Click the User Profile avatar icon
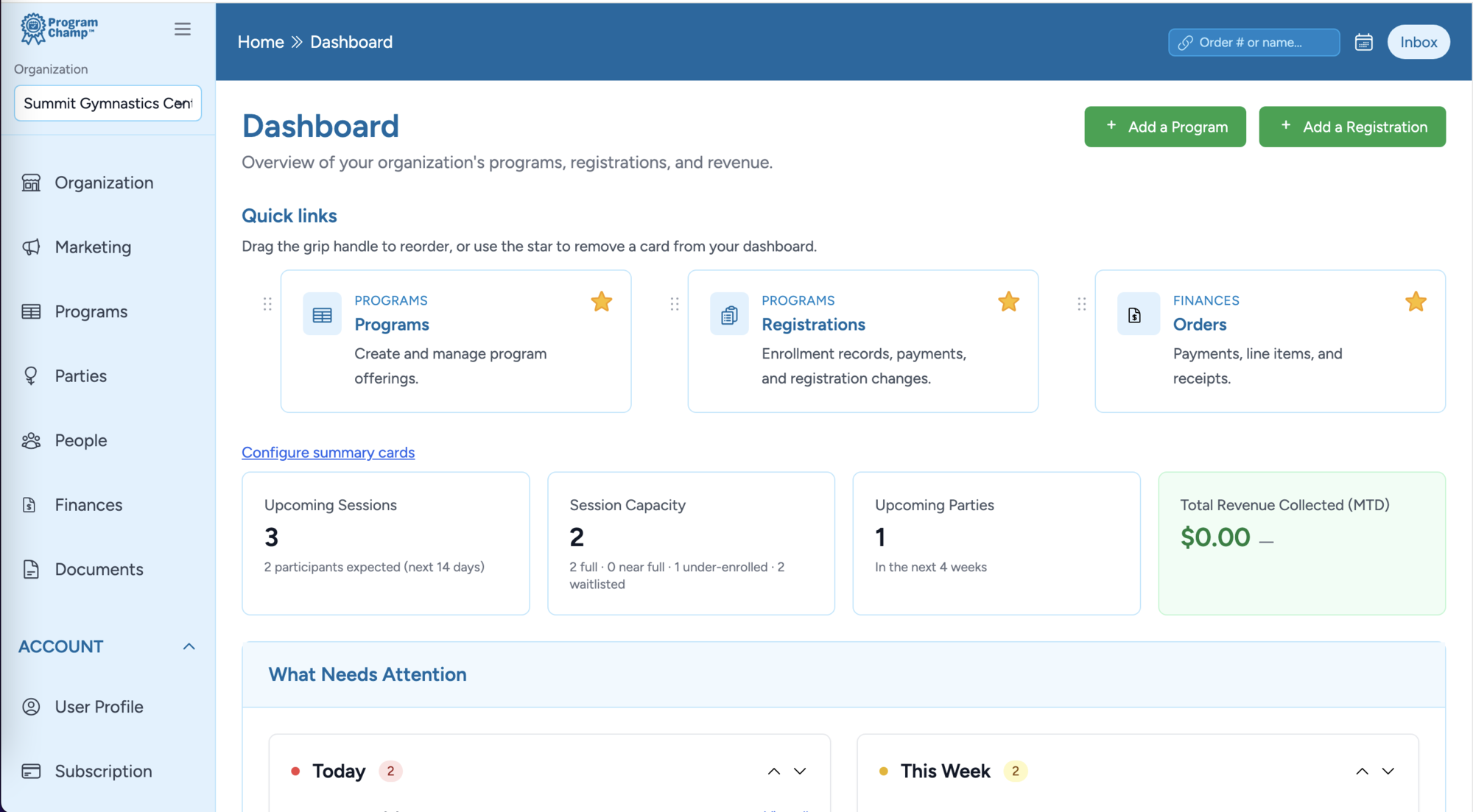 31,707
